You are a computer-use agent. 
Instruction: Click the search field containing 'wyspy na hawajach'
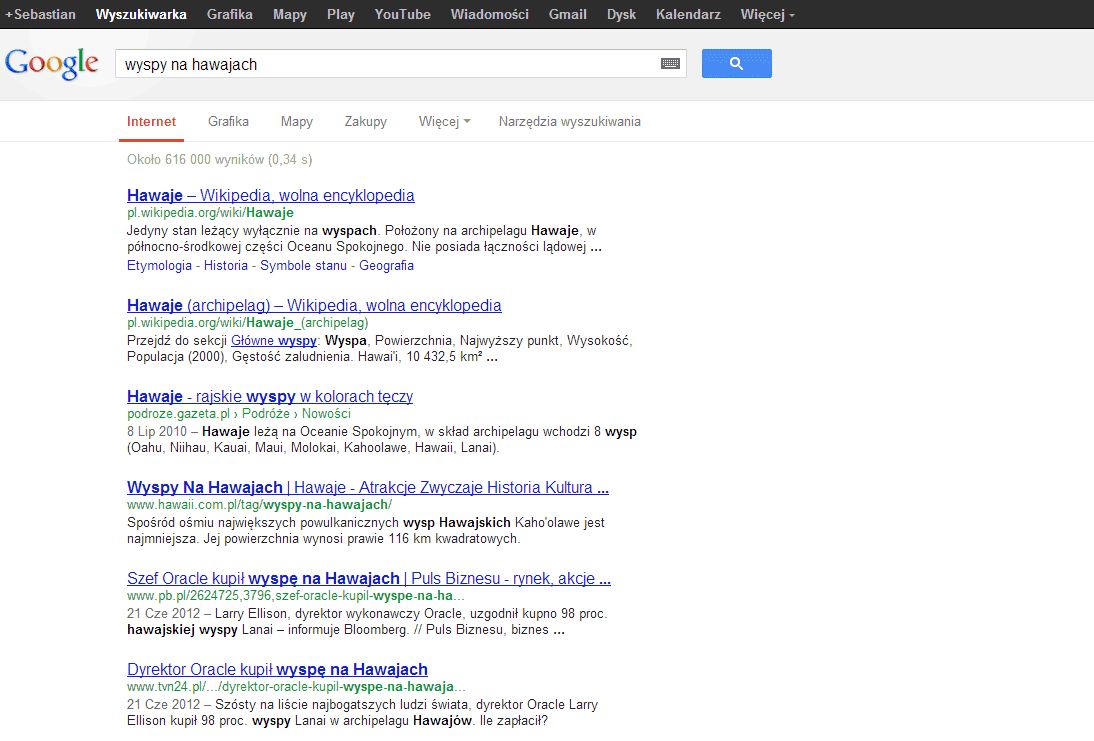coord(385,64)
